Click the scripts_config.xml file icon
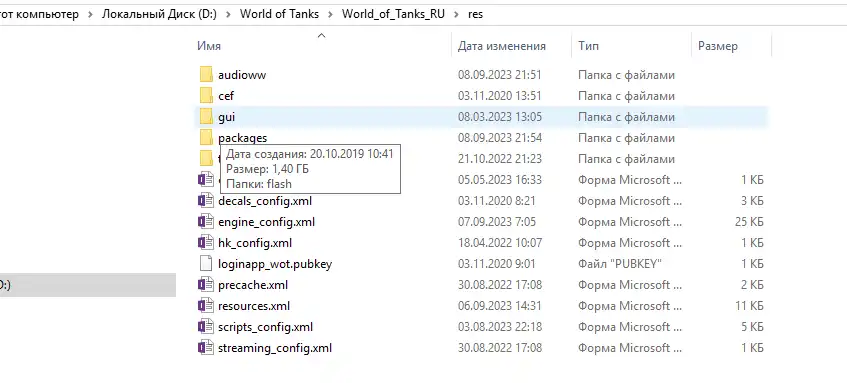Image resolution: width=847 pixels, height=383 pixels. pos(206,327)
